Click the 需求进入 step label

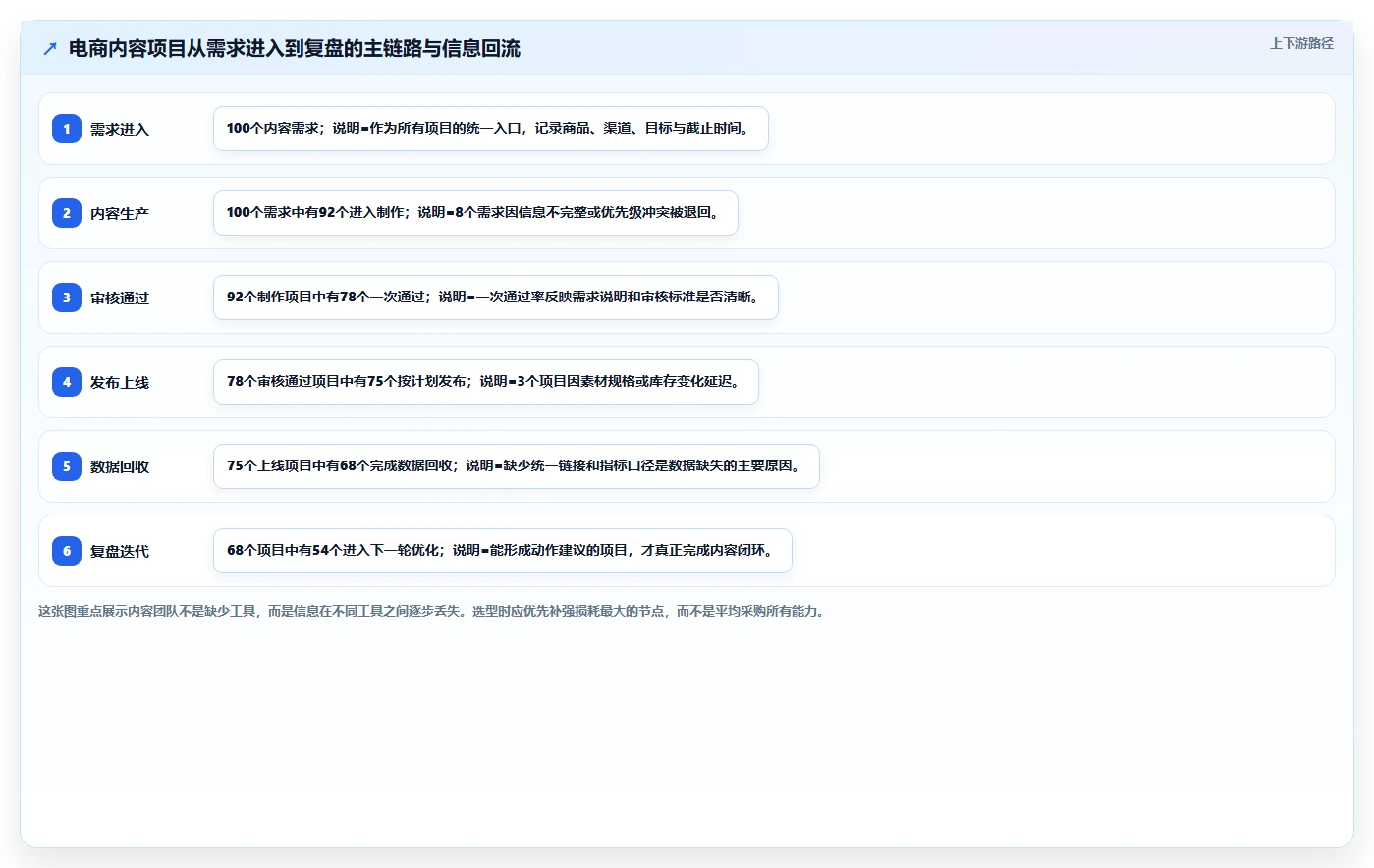pyautogui.click(x=120, y=129)
